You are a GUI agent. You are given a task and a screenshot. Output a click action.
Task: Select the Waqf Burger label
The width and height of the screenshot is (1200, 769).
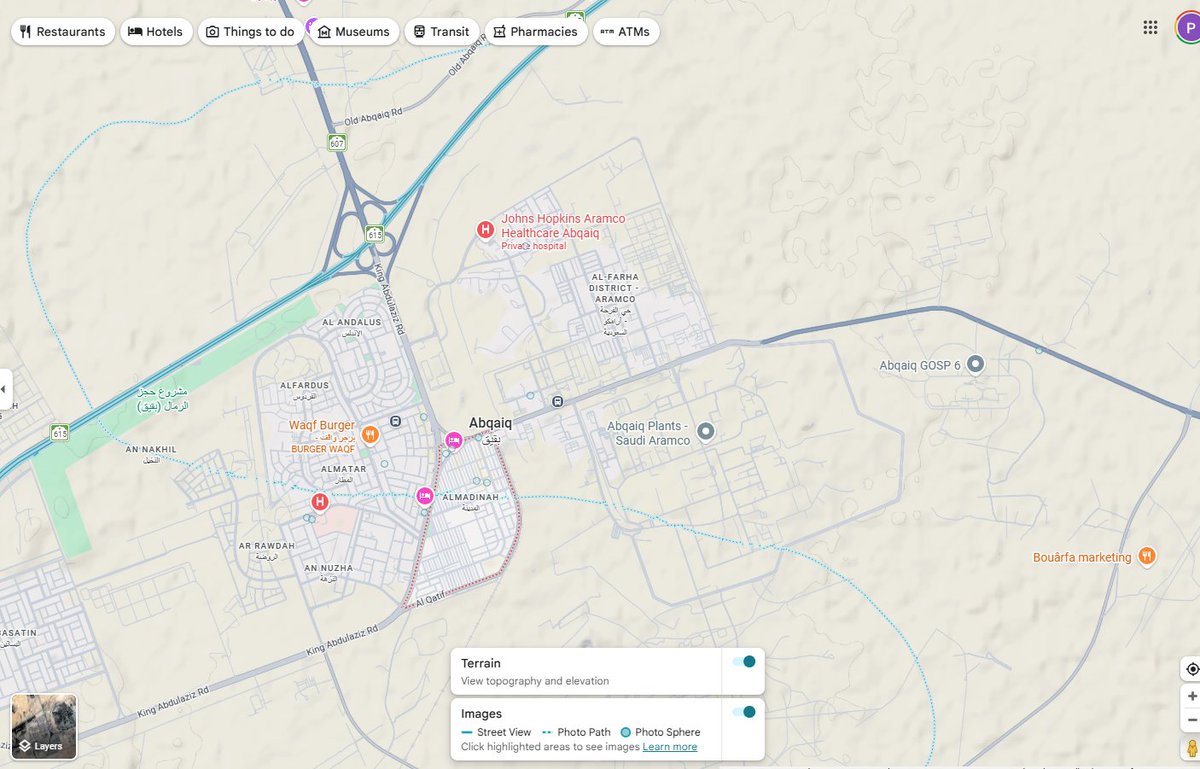click(322, 426)
